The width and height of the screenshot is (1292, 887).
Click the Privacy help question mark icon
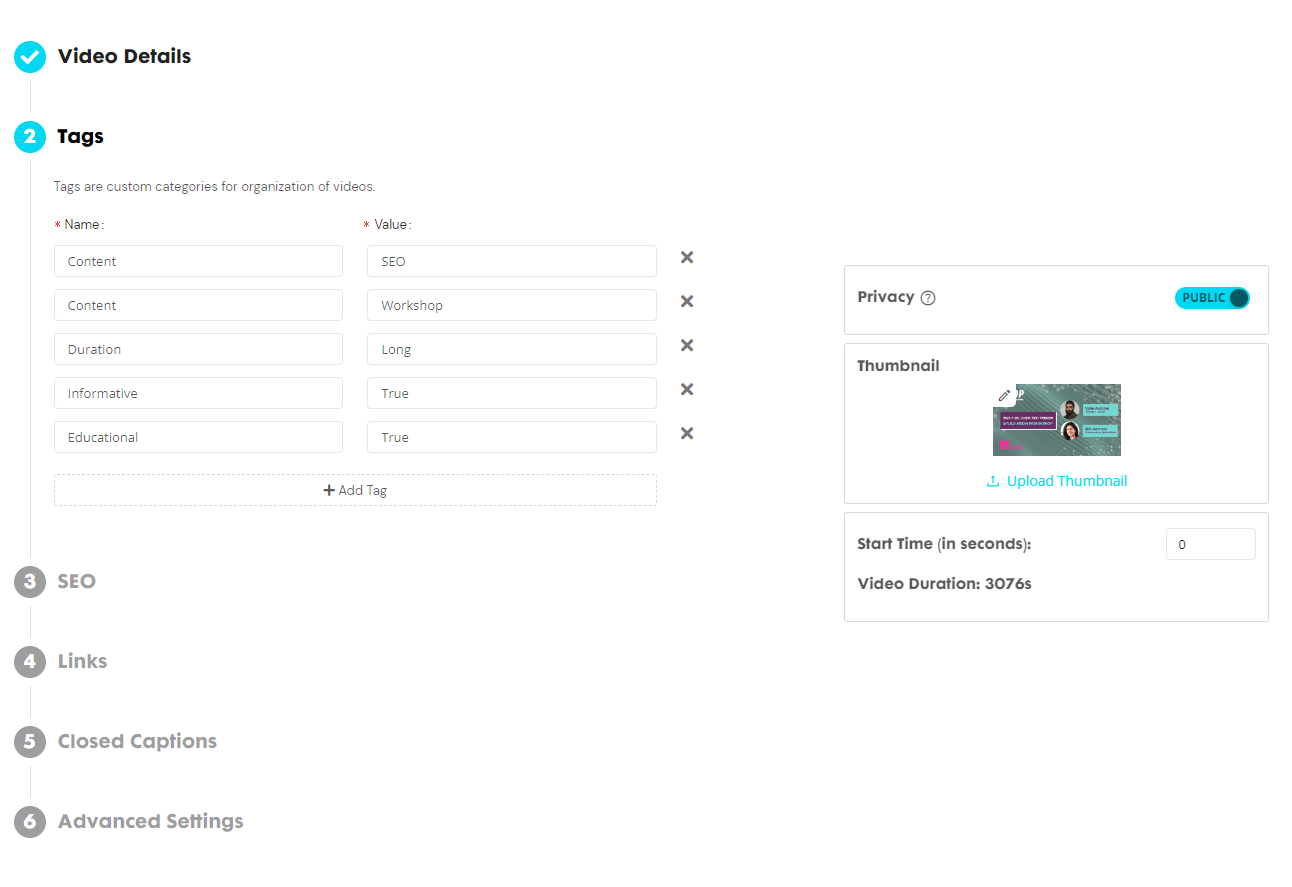(928, 298)
